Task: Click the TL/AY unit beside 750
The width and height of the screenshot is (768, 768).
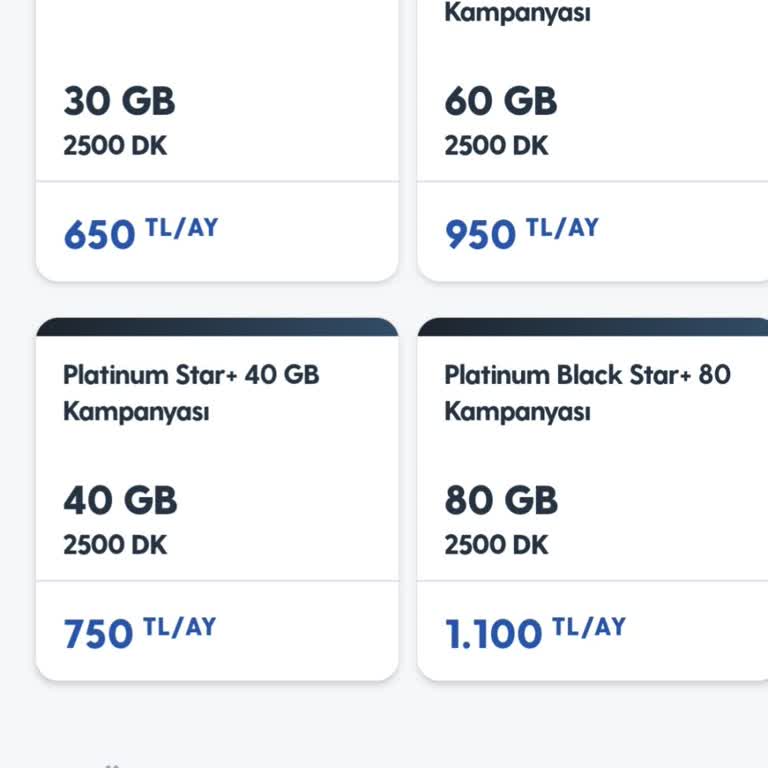Action: 180,627
